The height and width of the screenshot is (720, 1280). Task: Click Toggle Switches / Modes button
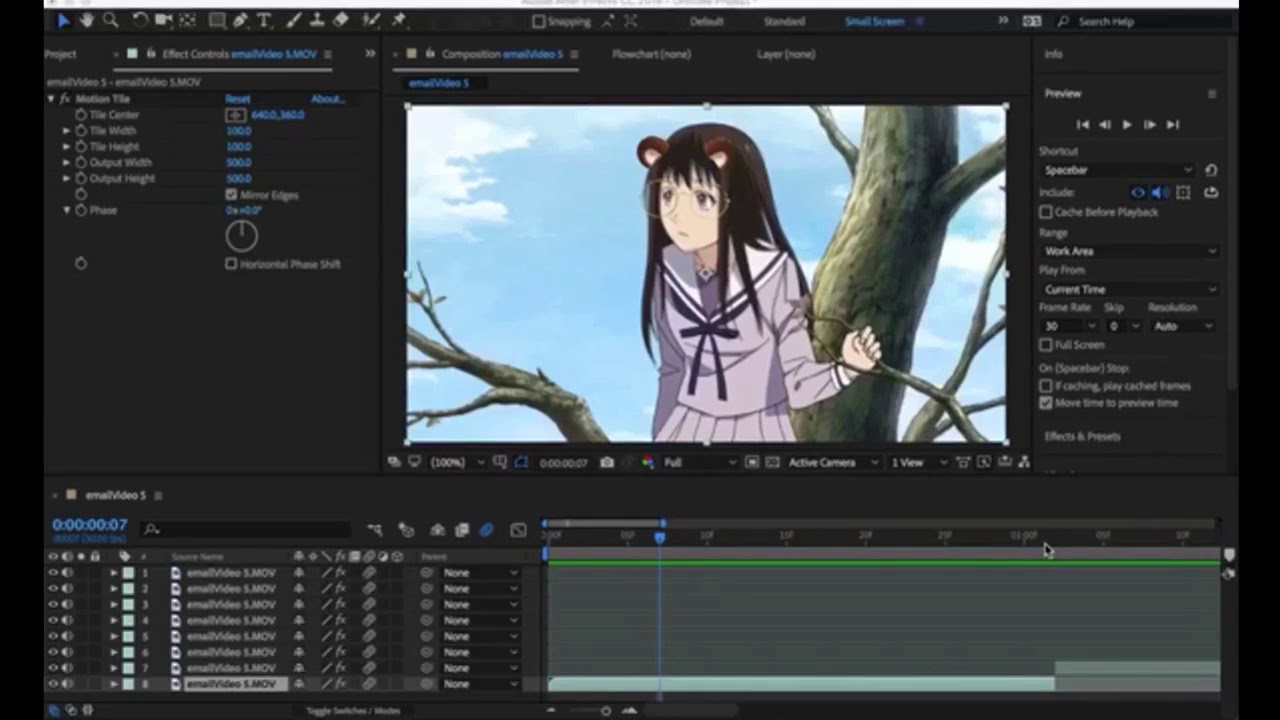[x=353, y=711]
